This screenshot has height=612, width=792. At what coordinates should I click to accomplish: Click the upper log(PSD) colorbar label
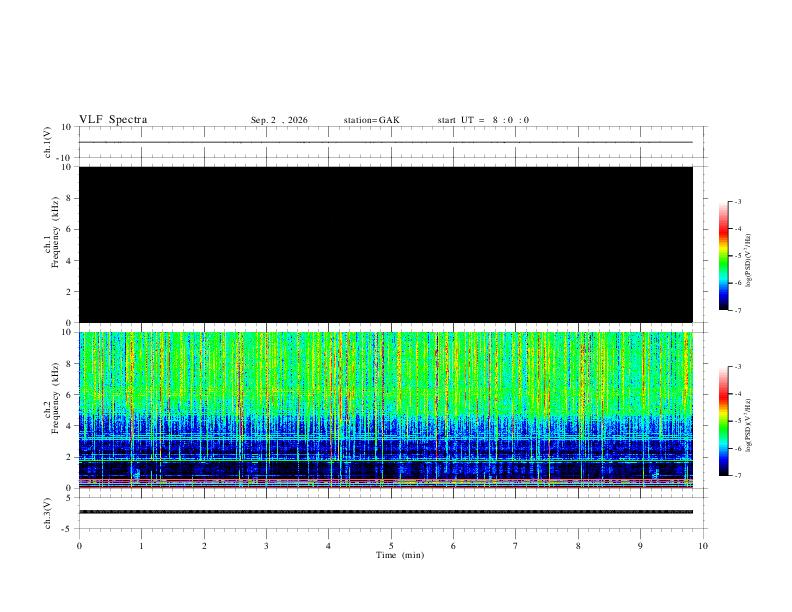748,260
